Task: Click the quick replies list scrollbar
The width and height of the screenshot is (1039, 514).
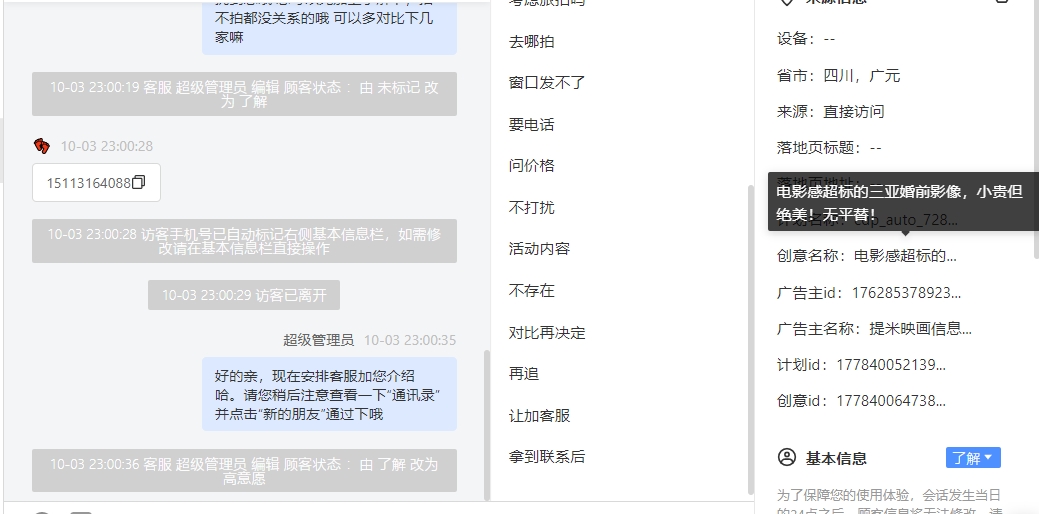Action: [x=750, y=338]
